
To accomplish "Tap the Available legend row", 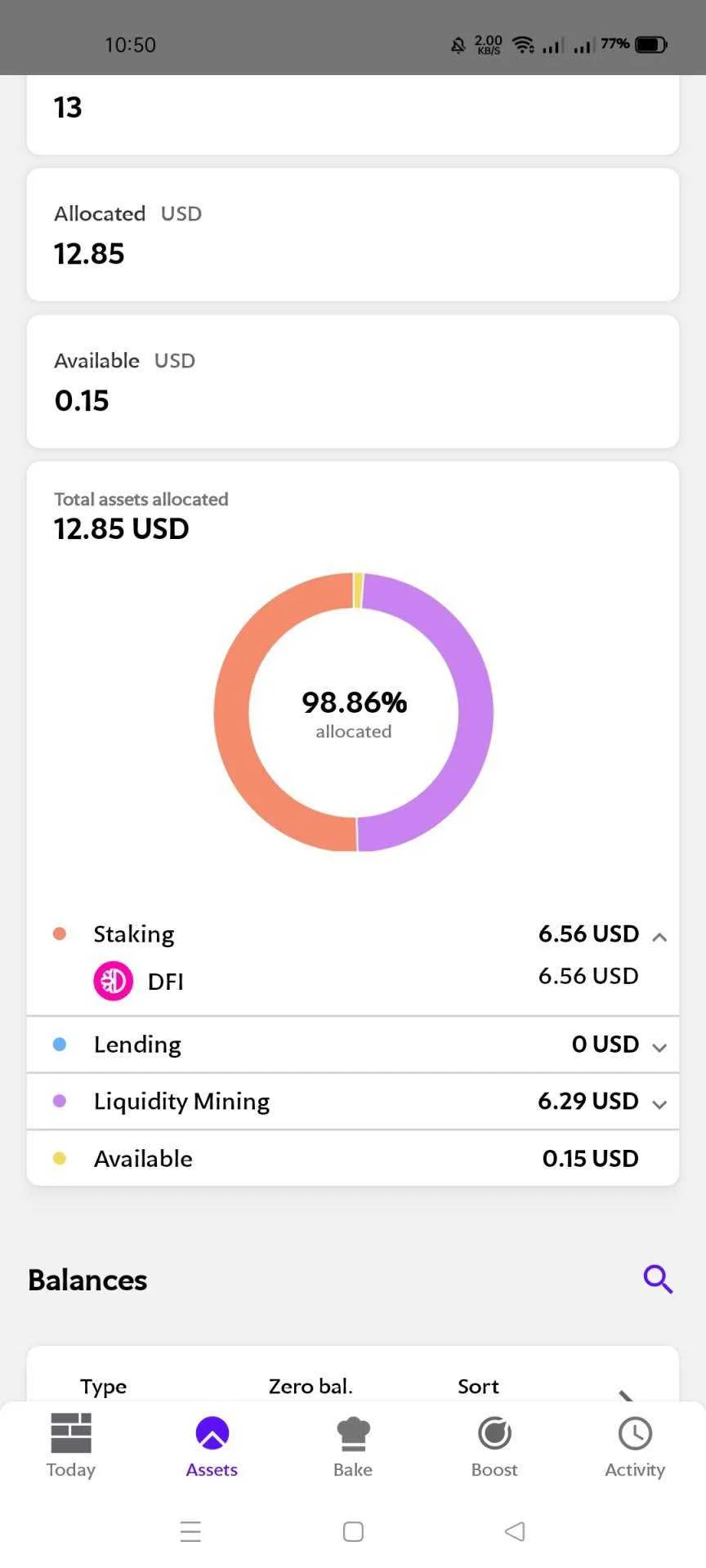I will (x=353, y=1158).
